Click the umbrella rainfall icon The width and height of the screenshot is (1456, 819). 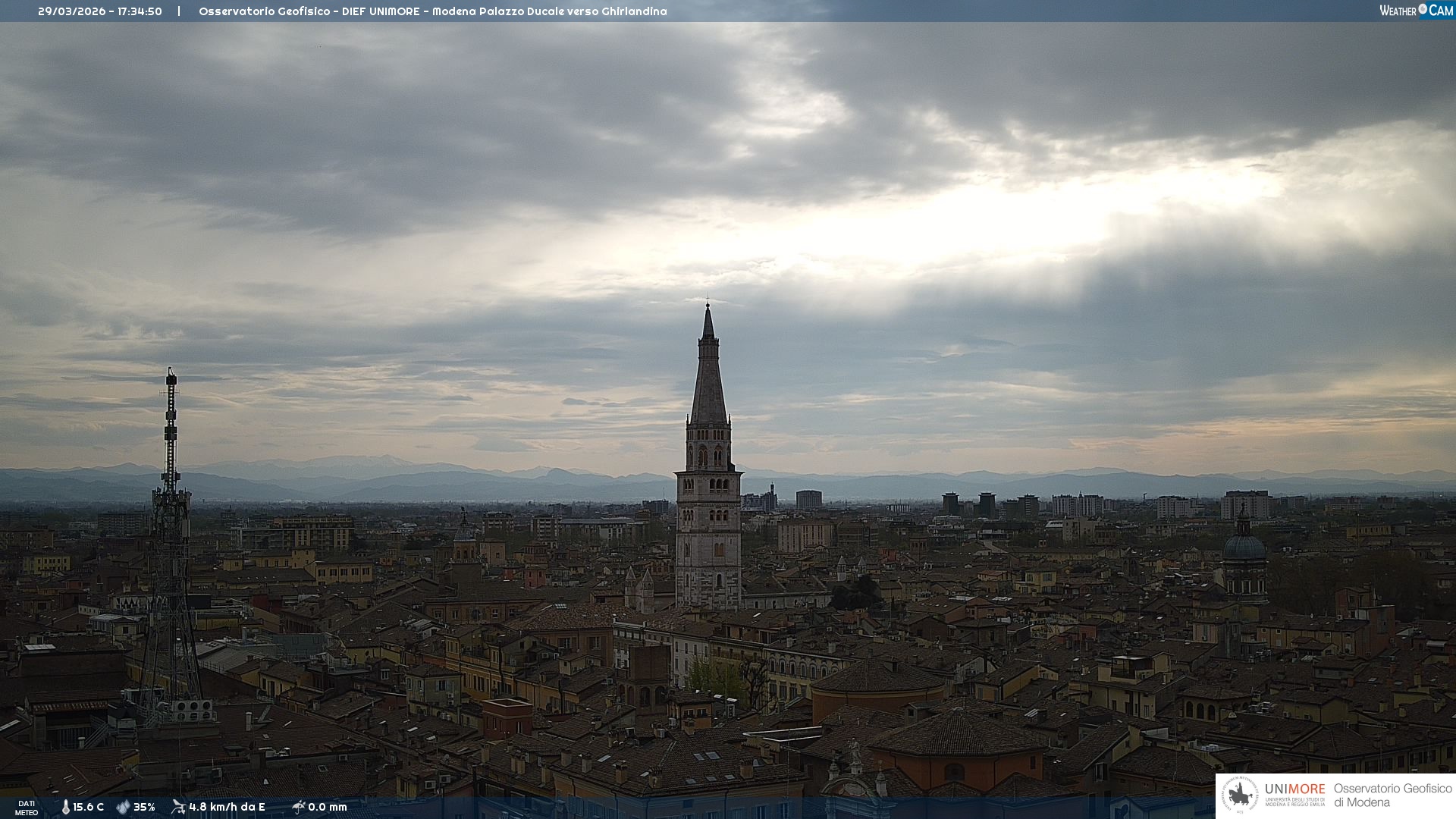(298, 807)
